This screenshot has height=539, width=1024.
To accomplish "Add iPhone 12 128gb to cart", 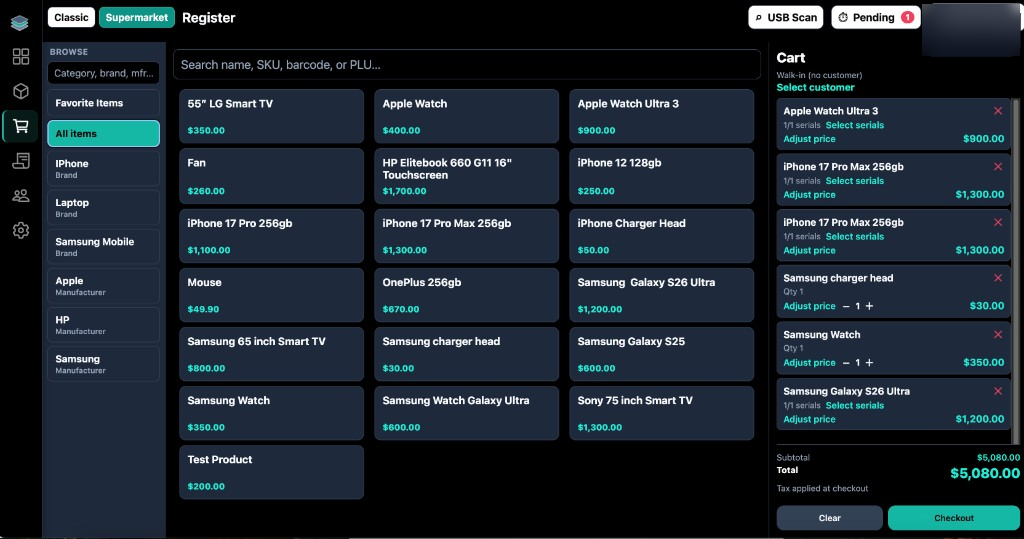I will (662, 176).
